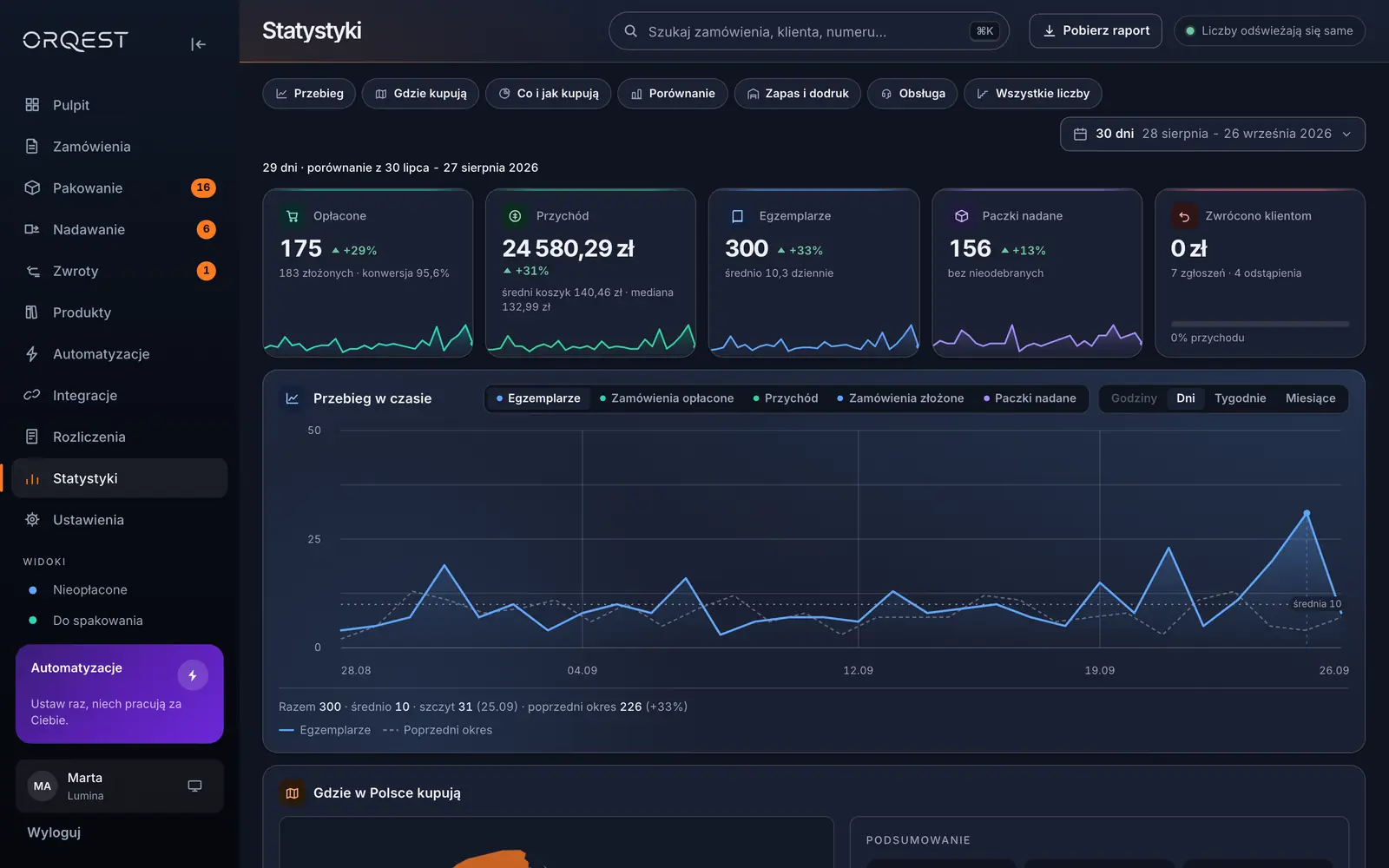
Task: Open Pulpit from the sidebar
Action: click(120, 105)
